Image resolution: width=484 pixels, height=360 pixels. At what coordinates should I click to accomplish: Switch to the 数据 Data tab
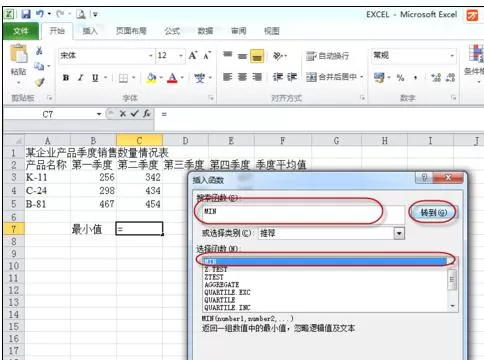tap(205, 31)
